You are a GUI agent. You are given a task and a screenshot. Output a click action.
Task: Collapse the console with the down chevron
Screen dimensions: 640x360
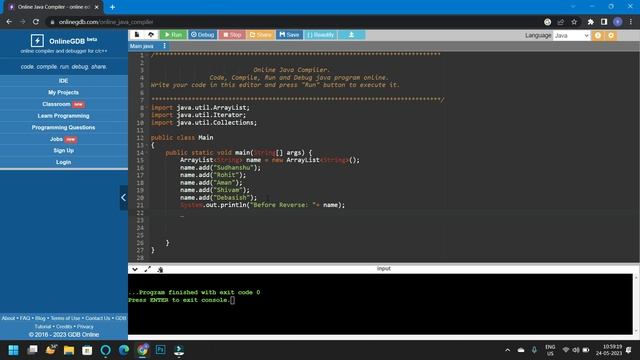[135, 269]
